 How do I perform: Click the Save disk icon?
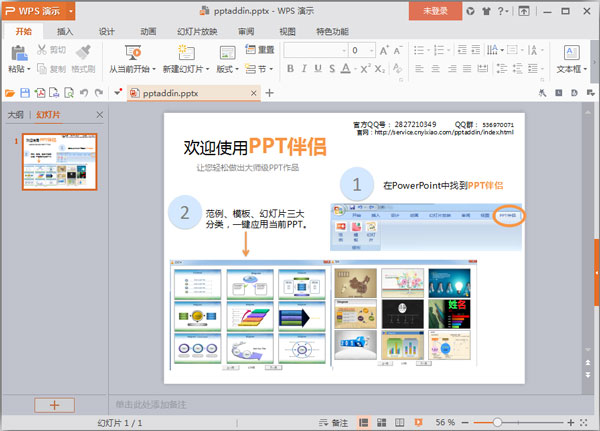(25, 93)
